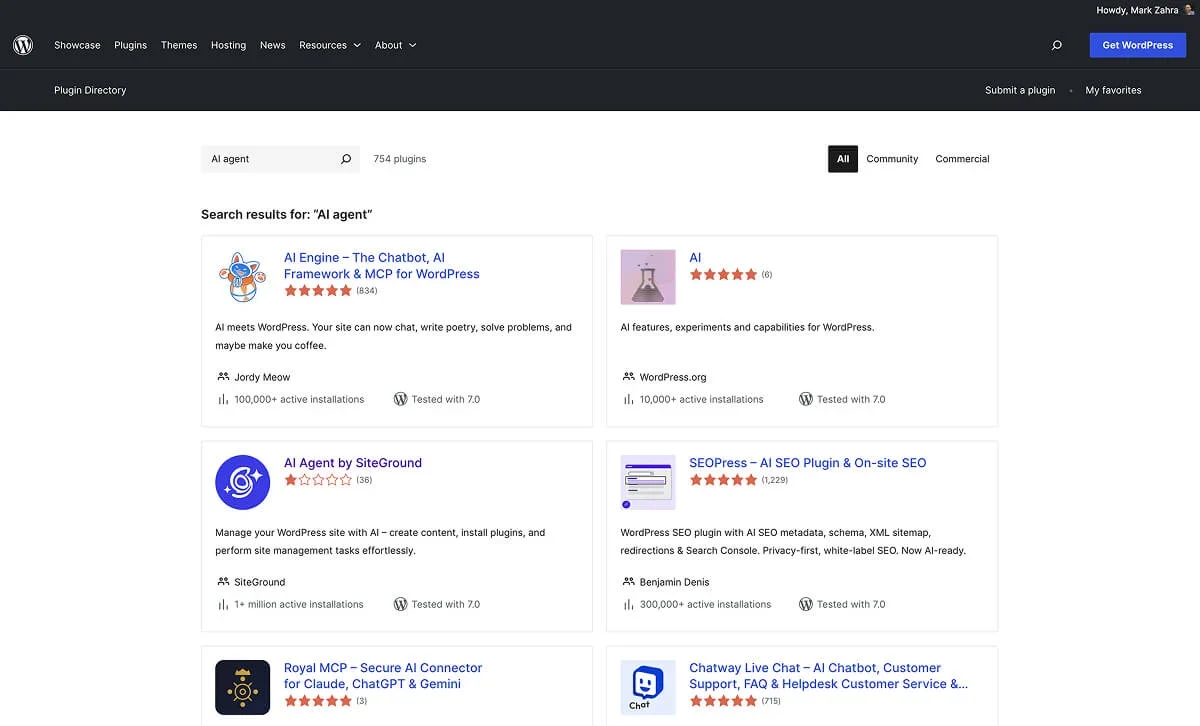Image resolution: width=1200 pixels, height=726 pixels.
Task: Click the star rating of Chatway Live Chat
Action: [723, 701]
